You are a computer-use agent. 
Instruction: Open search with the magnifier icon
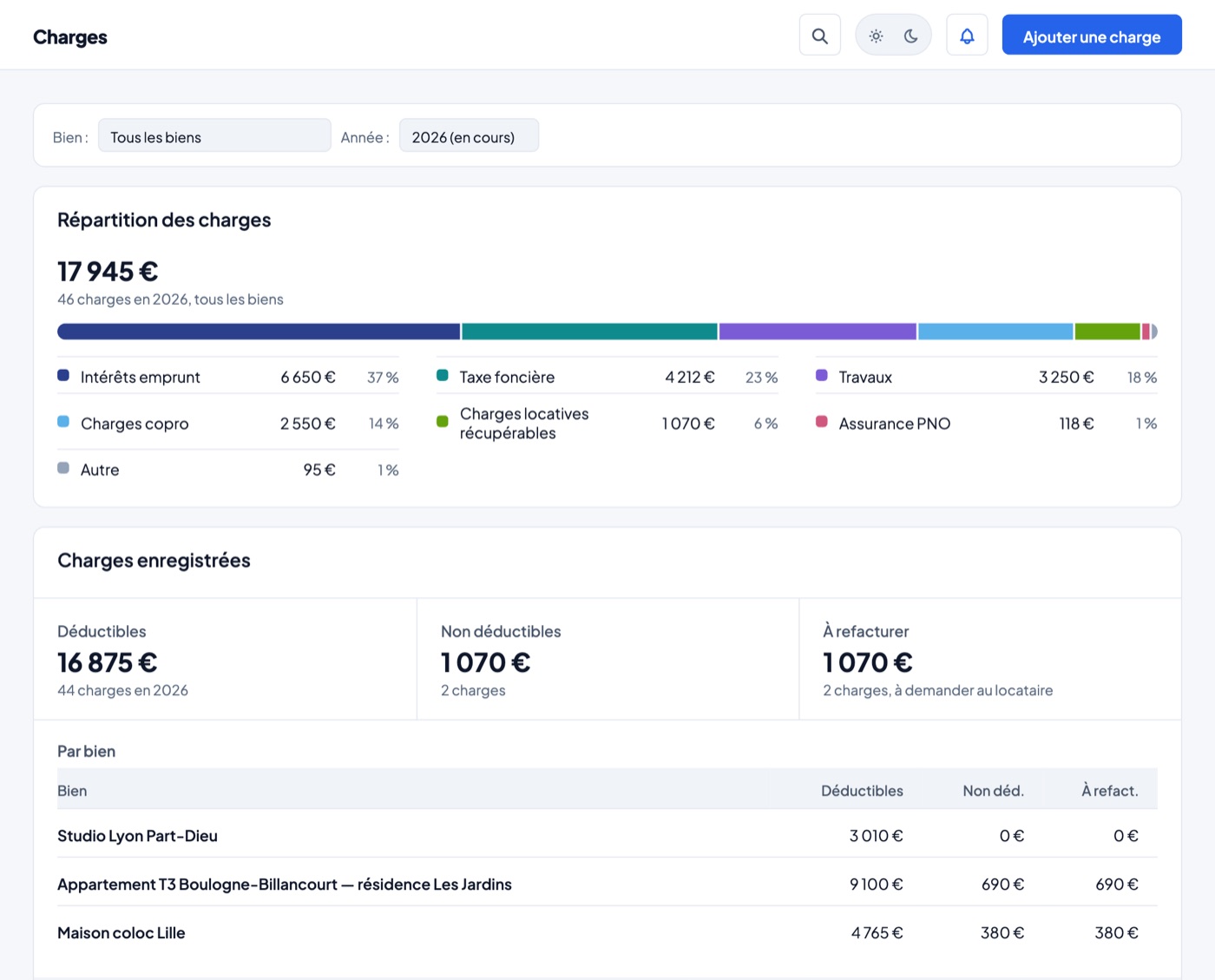coord(819,36)
